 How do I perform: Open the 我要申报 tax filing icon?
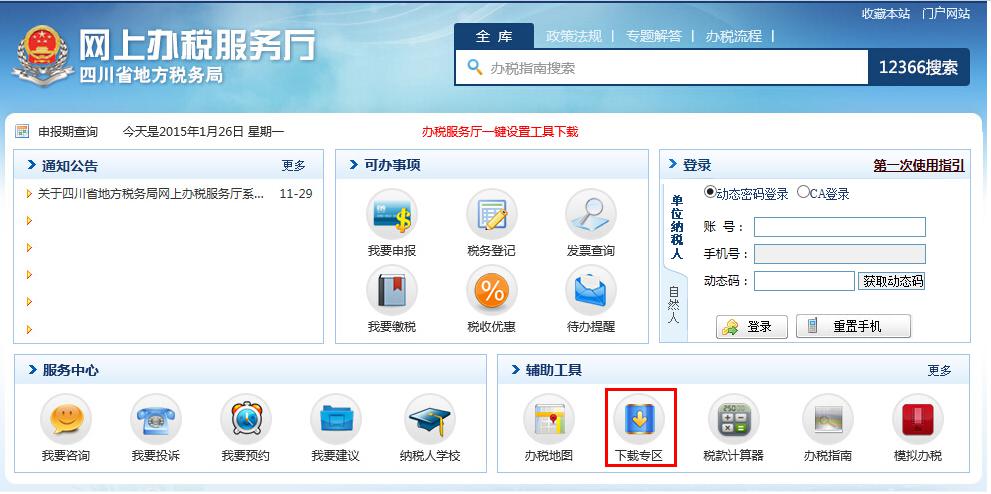point(392,215)
